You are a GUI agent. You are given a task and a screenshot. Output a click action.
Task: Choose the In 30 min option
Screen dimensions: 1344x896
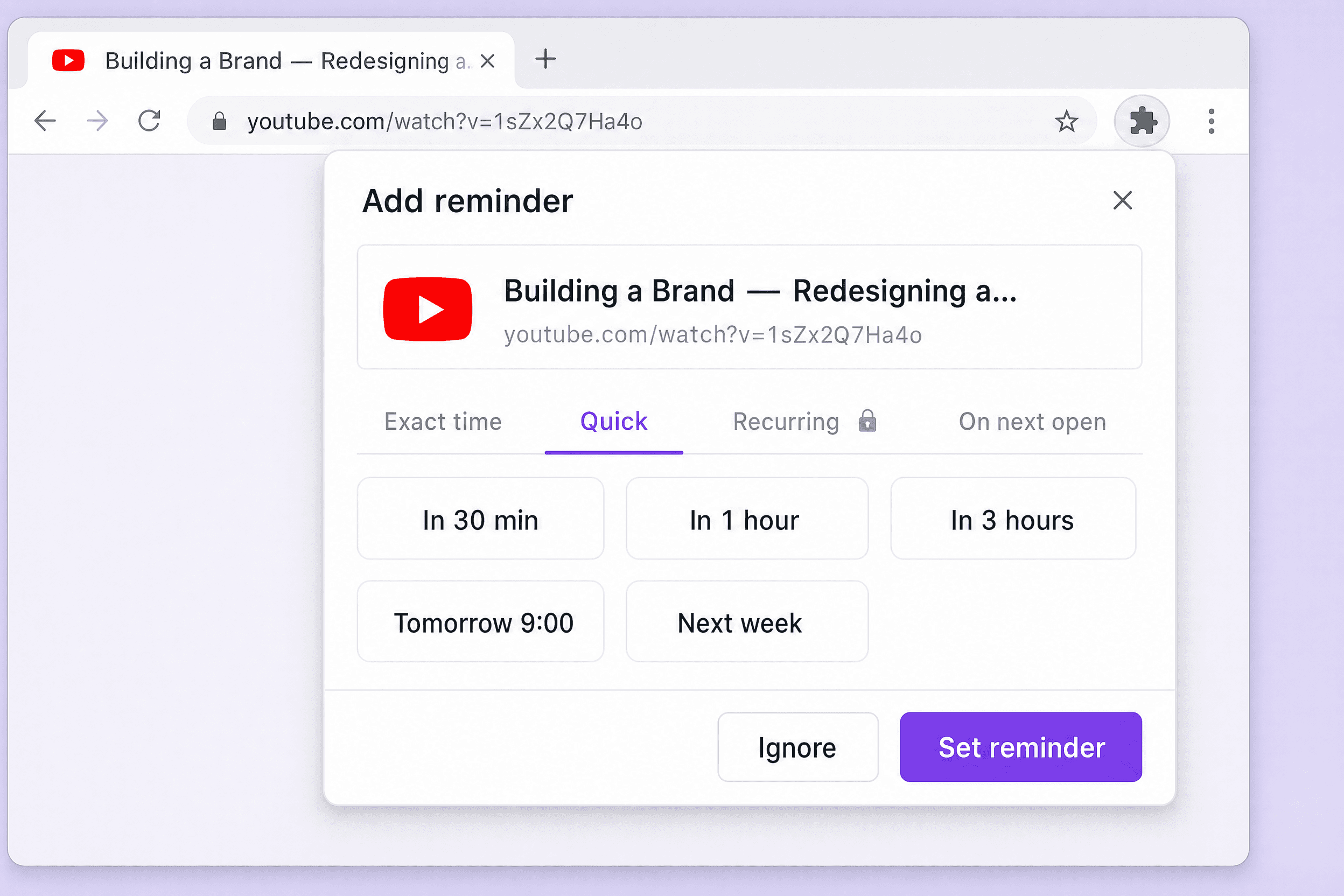point(480,519)
